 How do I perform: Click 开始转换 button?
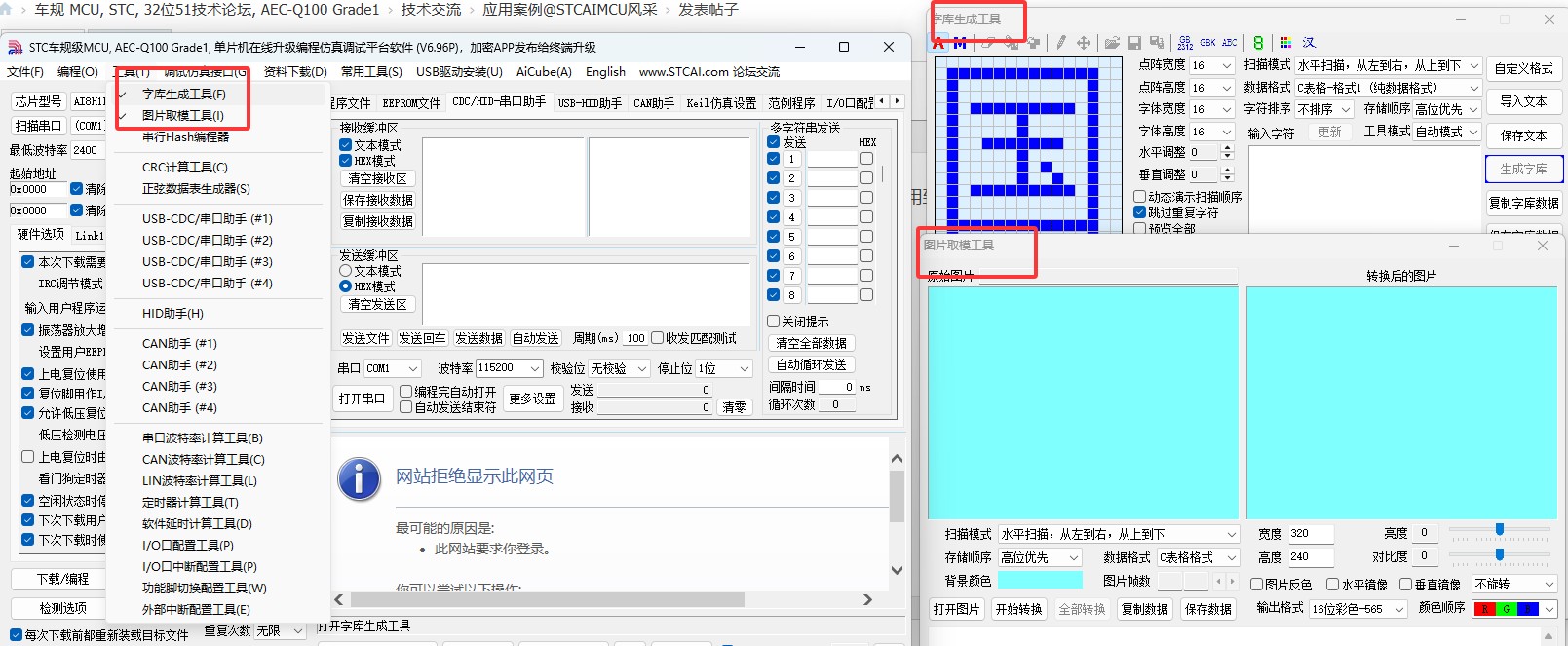(x=1019, y=609)
